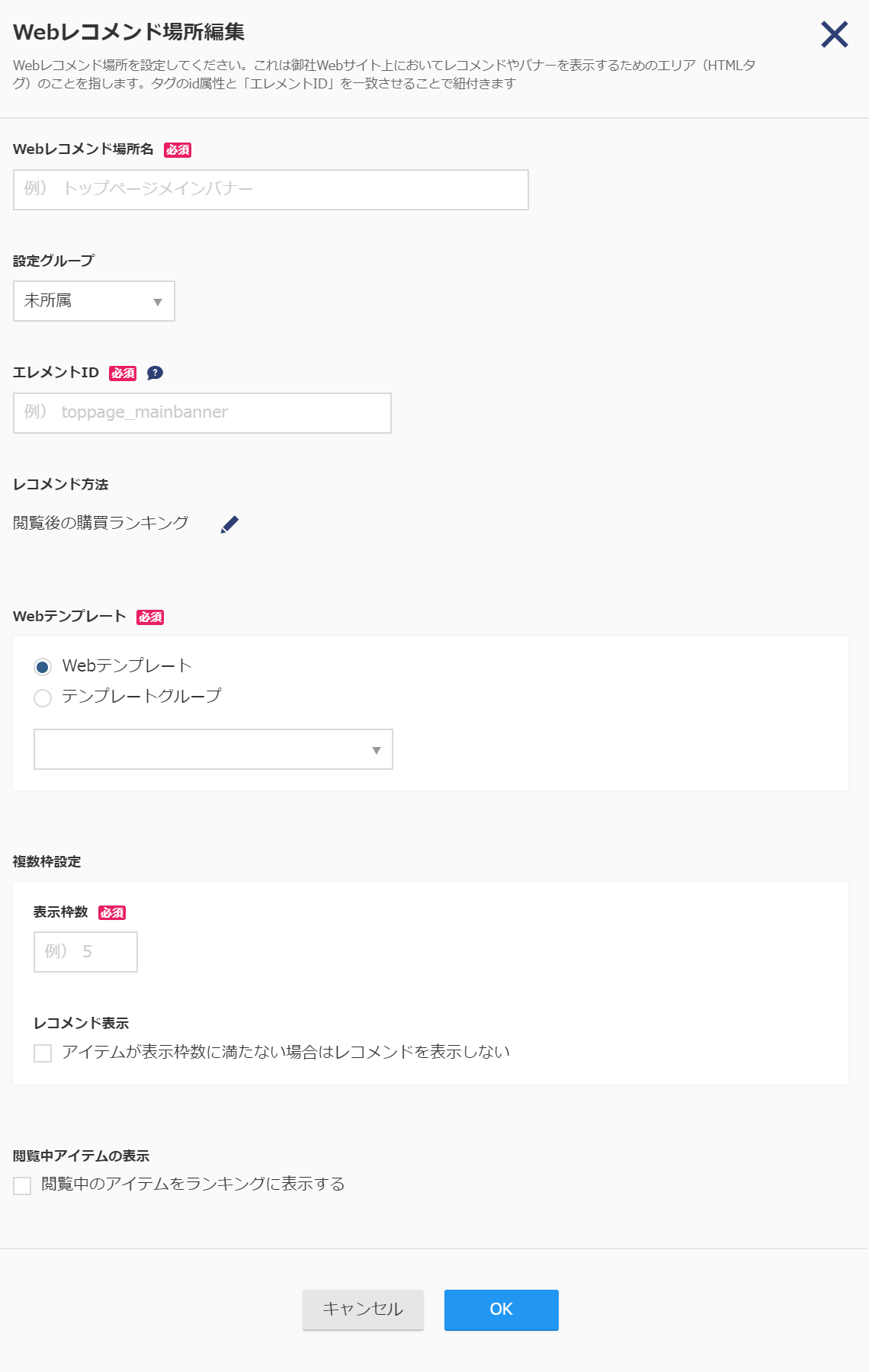Click the arrow of the 未所属 dropdown
Viewport: 869px width, 1372px height.
click(158, 302)
